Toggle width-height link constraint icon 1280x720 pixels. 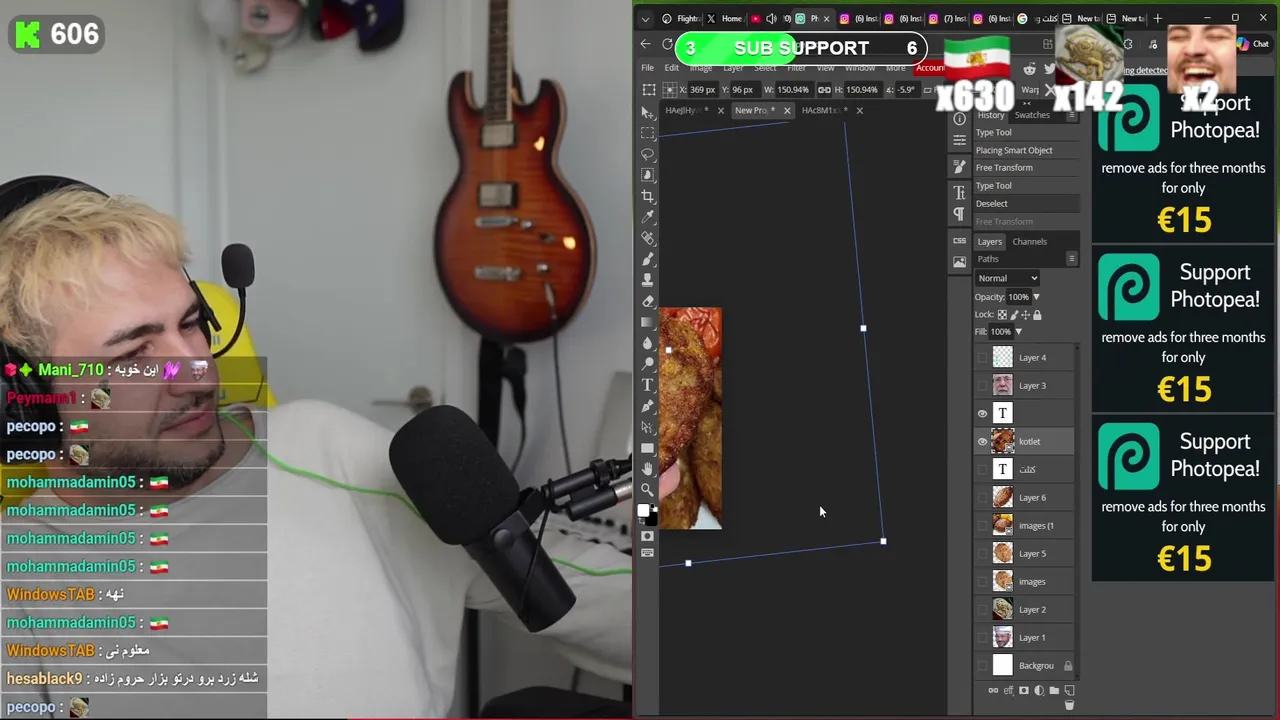click(x=824, y=90)
